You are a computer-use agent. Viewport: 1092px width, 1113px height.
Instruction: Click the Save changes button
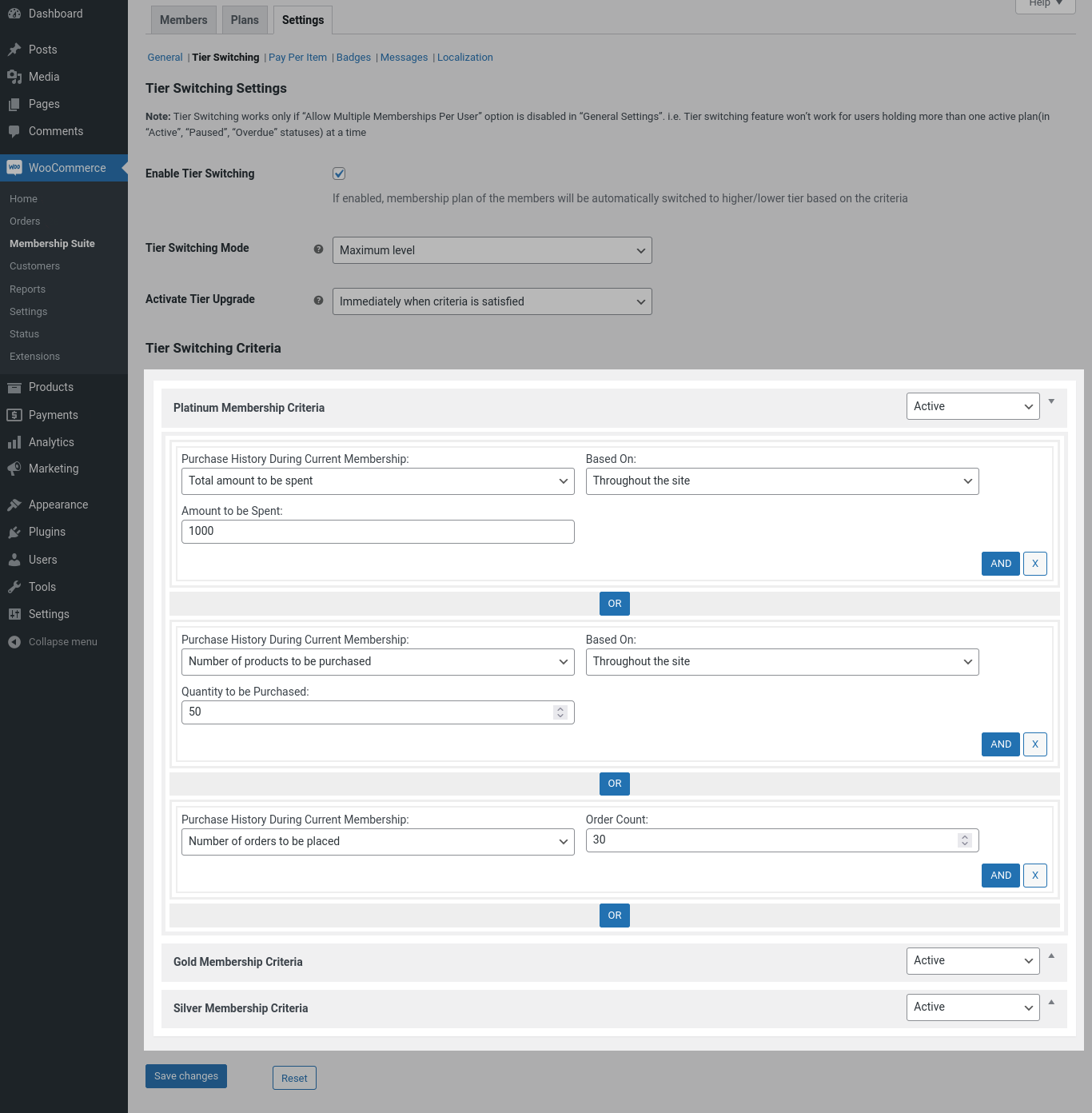pos(185,1075)
